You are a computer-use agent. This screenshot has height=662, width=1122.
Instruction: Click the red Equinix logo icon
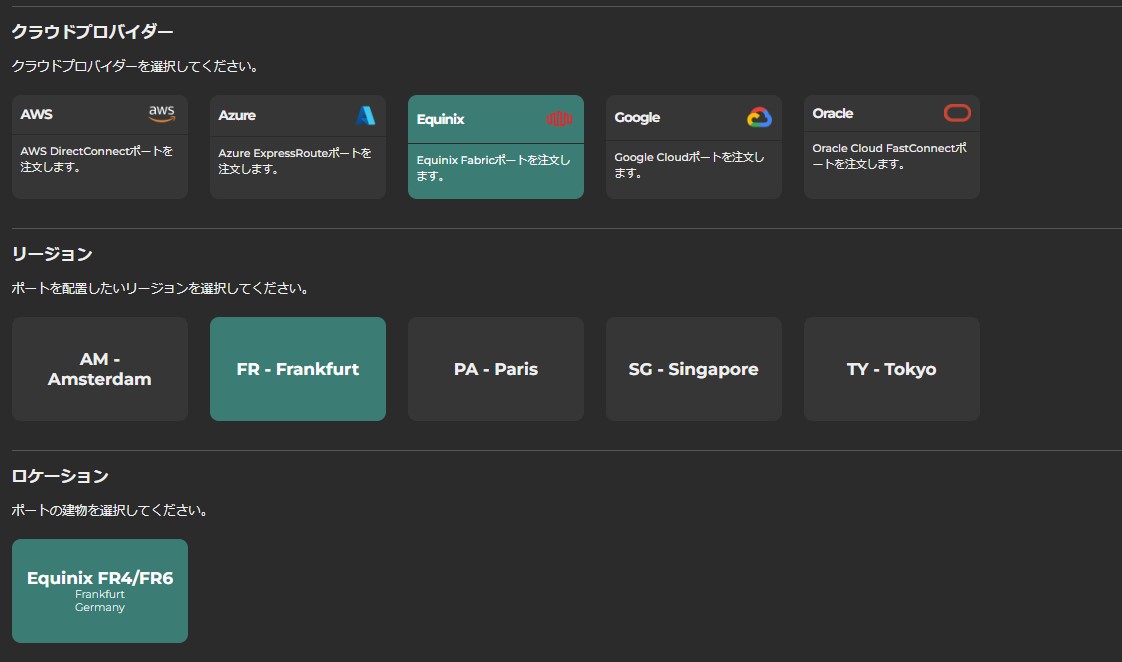[559, 119]
